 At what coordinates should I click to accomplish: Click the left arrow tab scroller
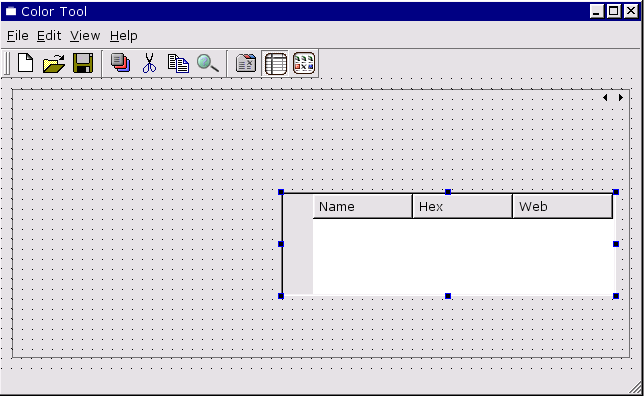click(605, 97)
